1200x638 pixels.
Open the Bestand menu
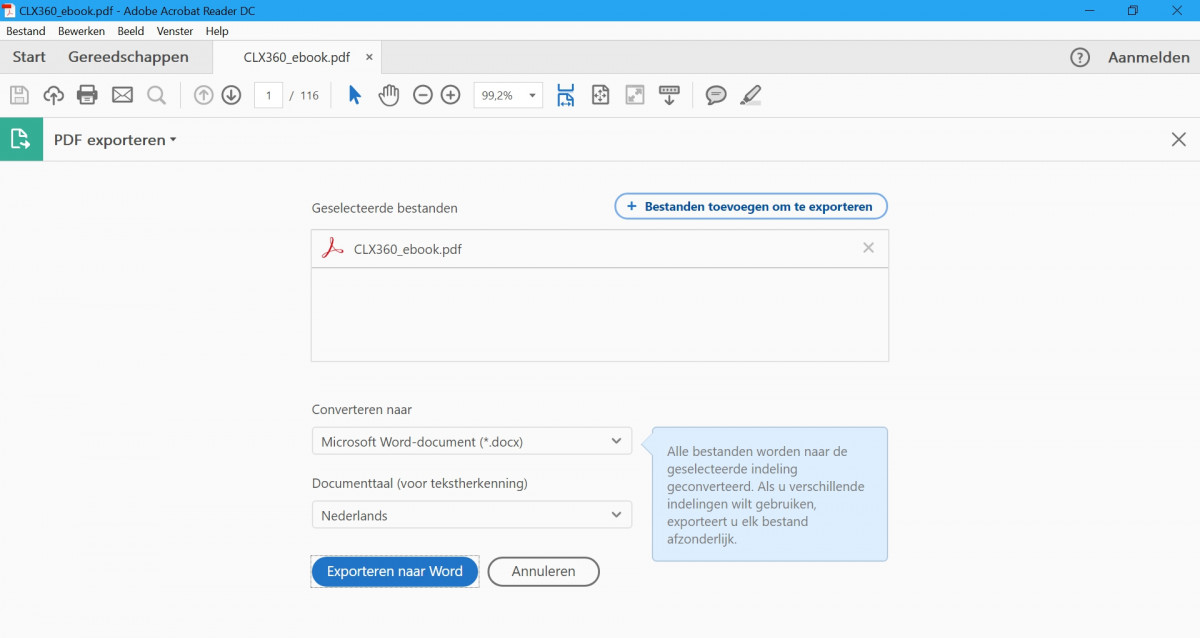coord(26,31)
